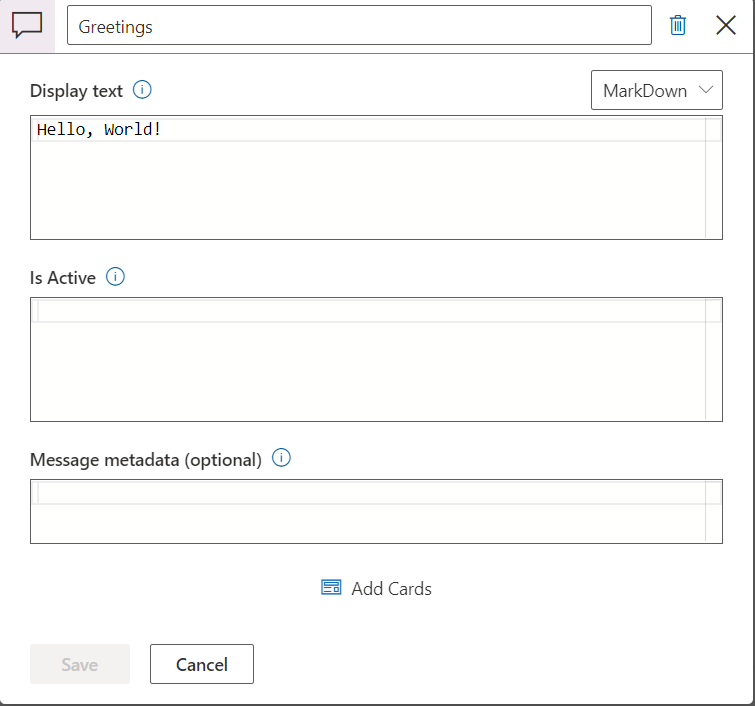Focus the Message metadata editor
Viewport: 755px width, 706px height.
tap(376, 511)
